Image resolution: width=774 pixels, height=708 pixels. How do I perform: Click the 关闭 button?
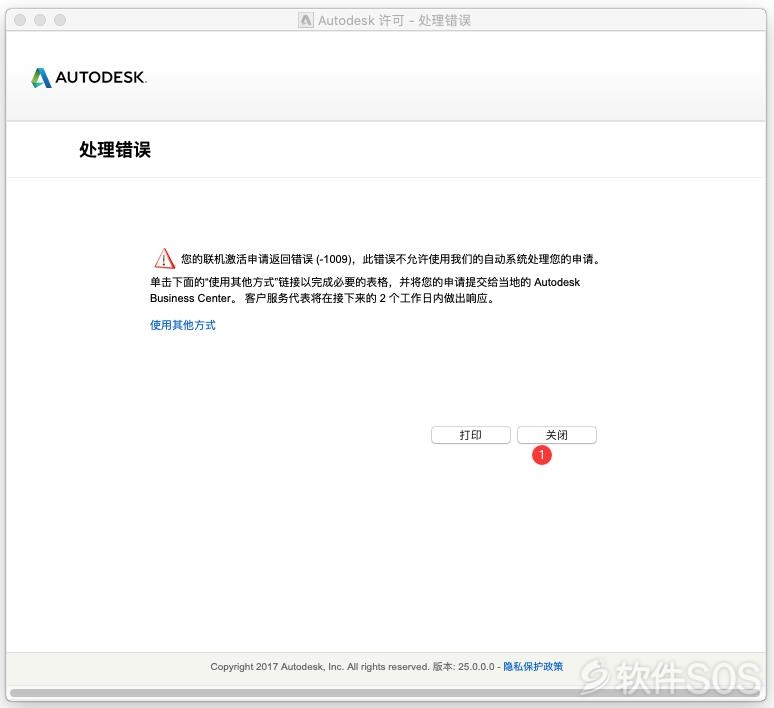point(556,435)
